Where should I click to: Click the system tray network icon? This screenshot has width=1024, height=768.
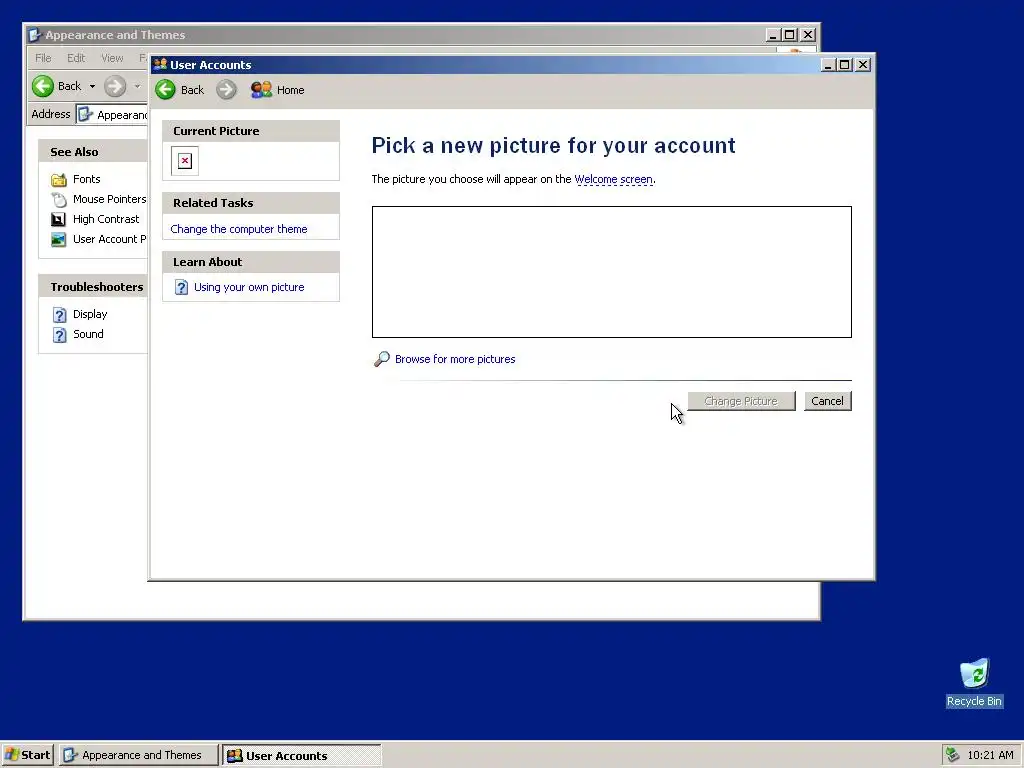(x=953, y=755)
